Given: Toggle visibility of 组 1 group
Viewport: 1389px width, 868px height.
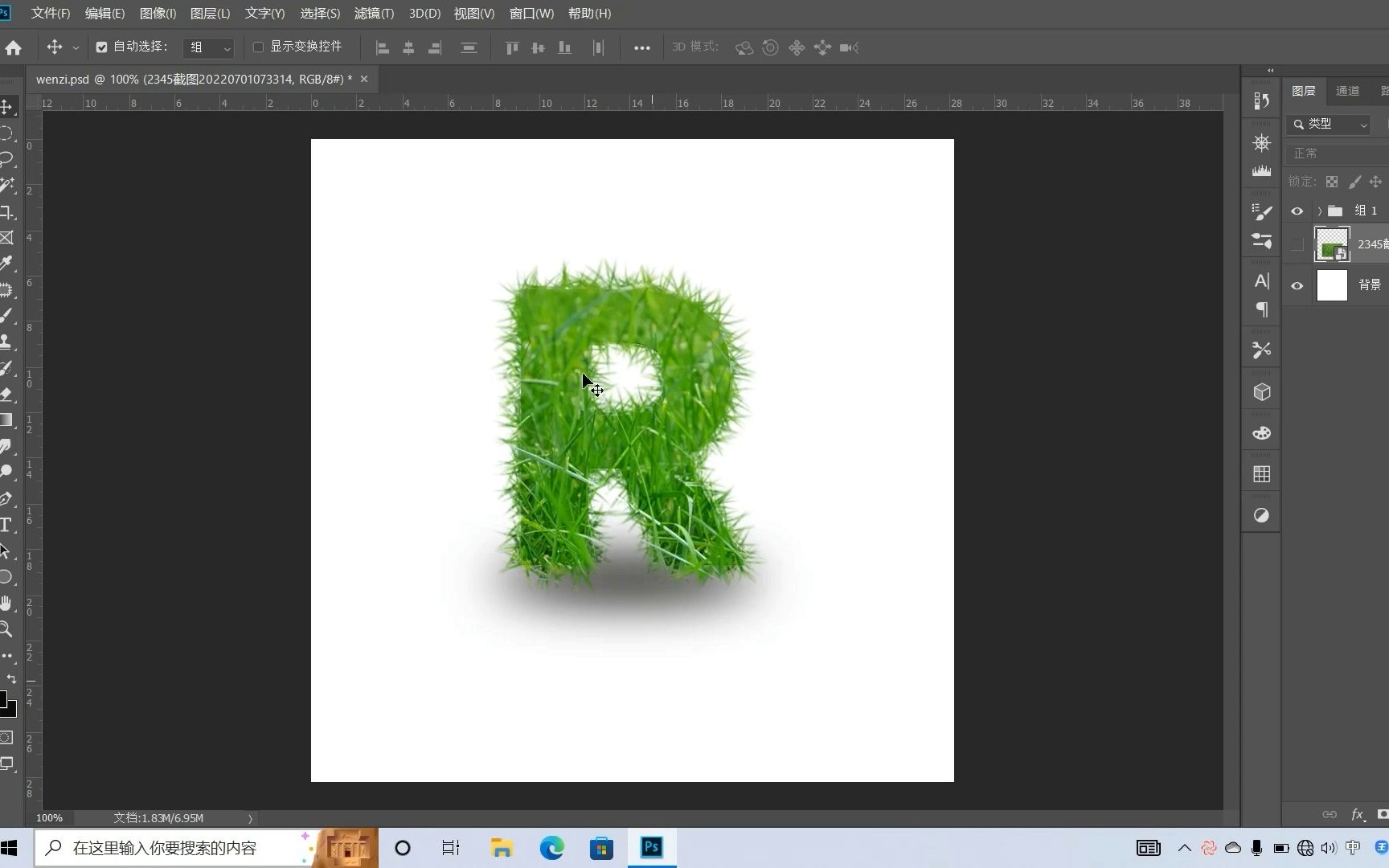Looking at the screenshot, I should [x=1297, y=211].
